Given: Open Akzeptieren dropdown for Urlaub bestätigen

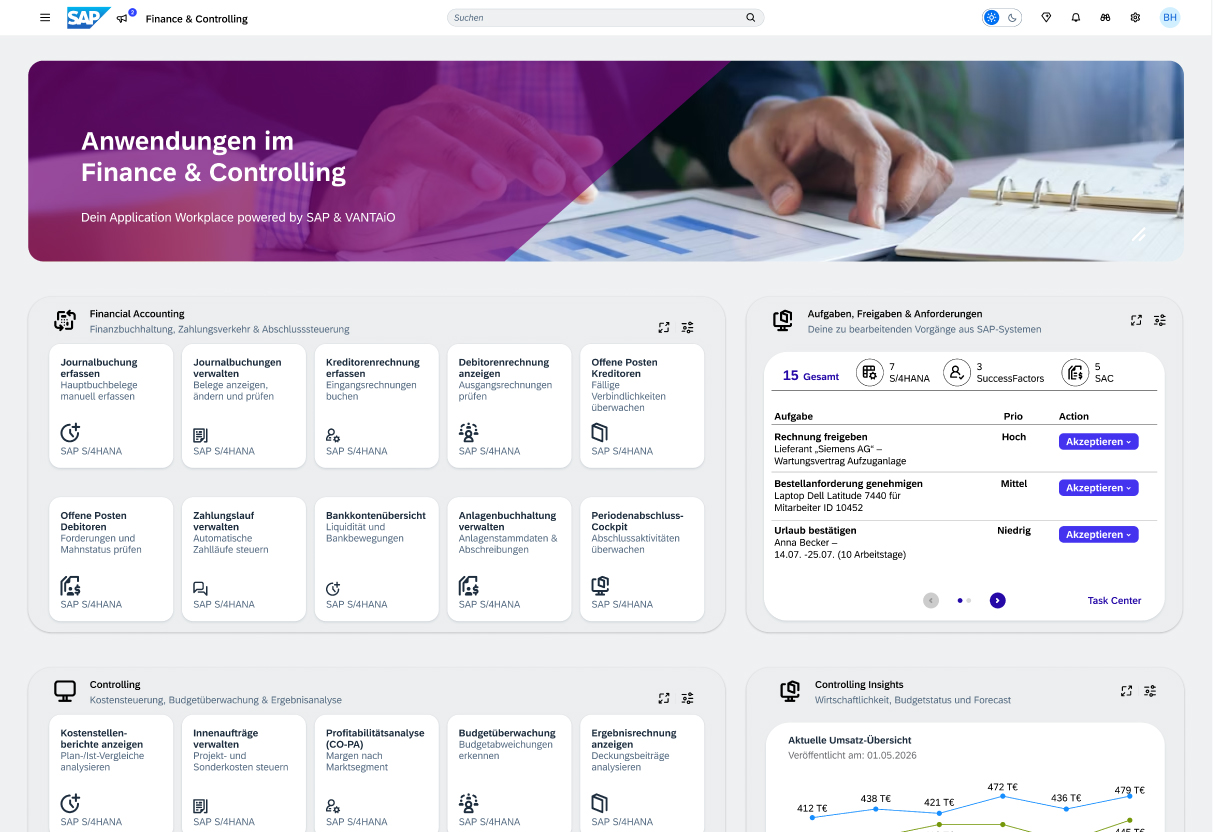Looking at the screenshot, I should 1098,535.
